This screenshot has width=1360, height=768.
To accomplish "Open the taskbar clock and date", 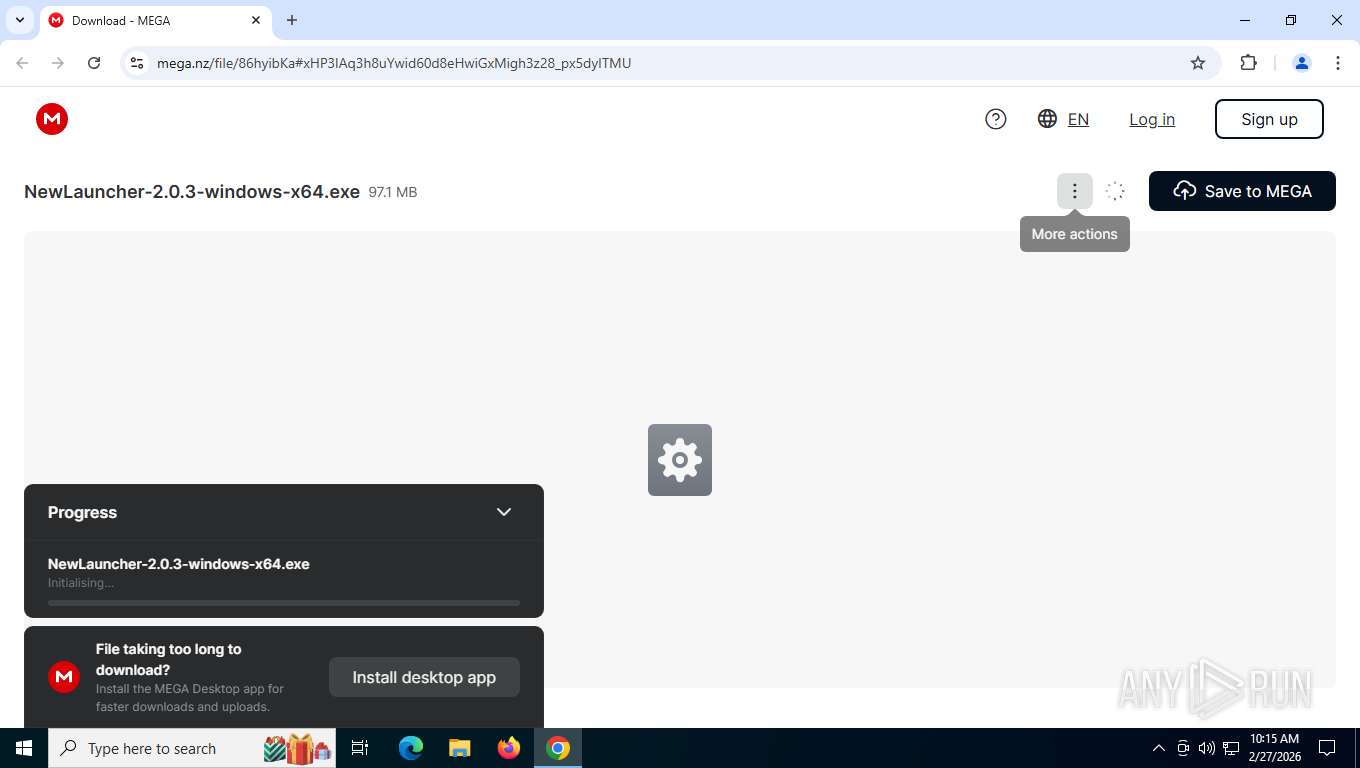I will click(1274, 748).
